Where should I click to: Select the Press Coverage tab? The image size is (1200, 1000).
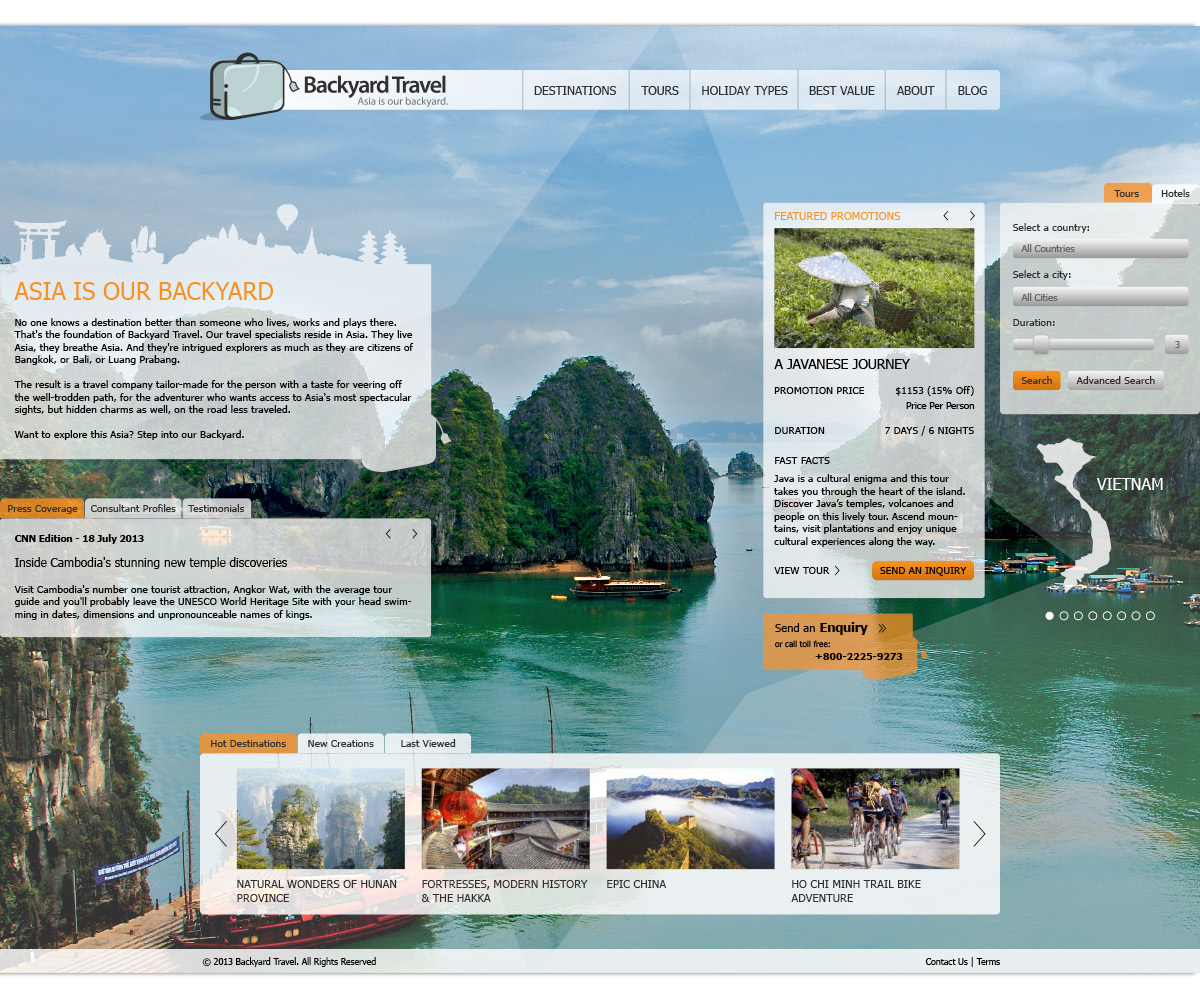[x=42, y=508]
